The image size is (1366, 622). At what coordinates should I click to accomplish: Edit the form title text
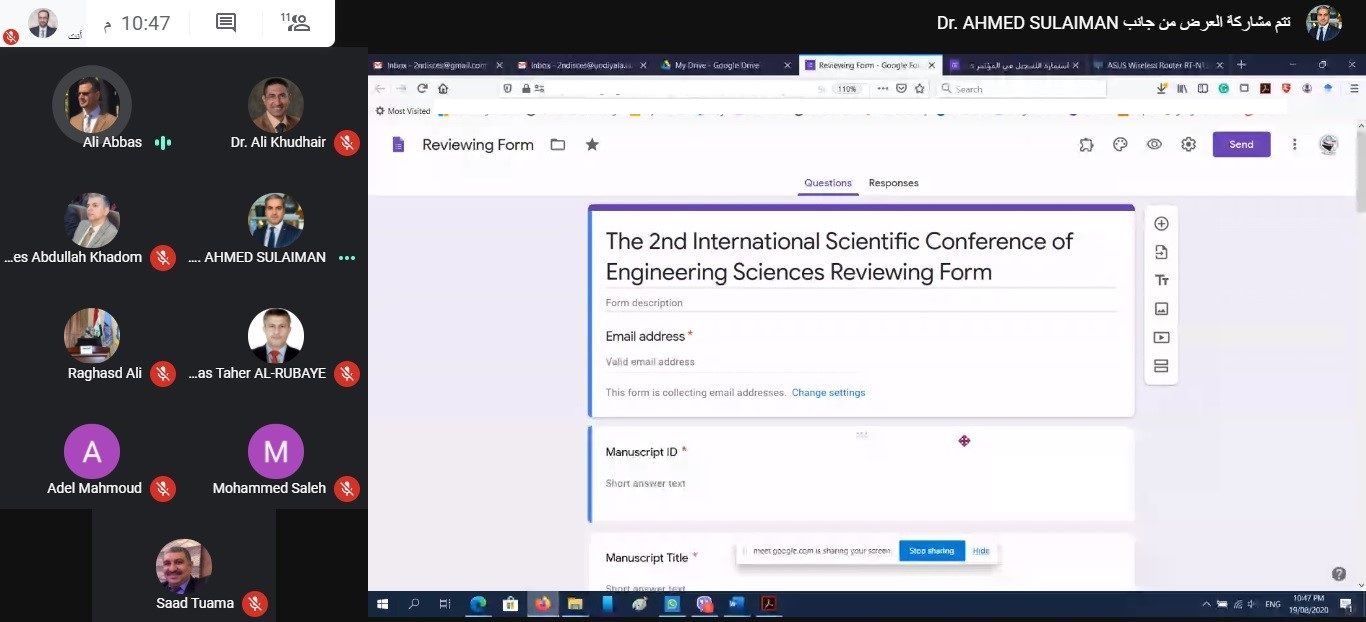[839, 257]
